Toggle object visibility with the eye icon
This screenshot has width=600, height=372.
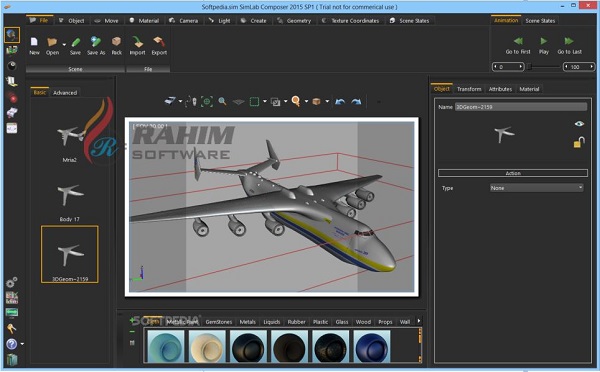coord(579,124)
